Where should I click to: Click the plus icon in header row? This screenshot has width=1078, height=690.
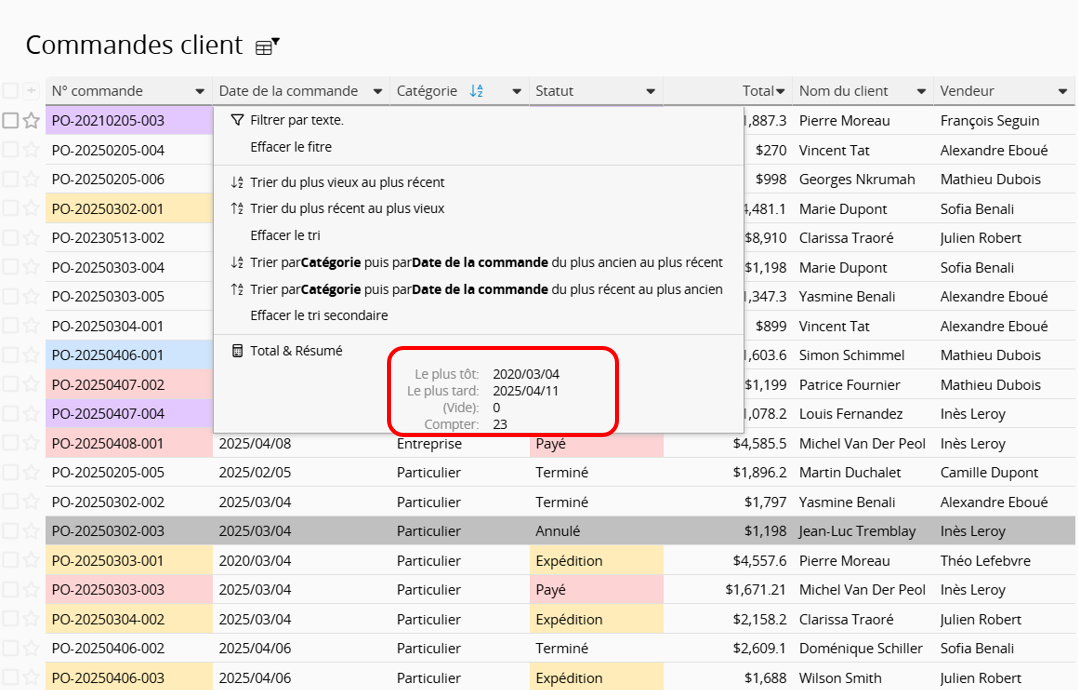click(31, 91)
